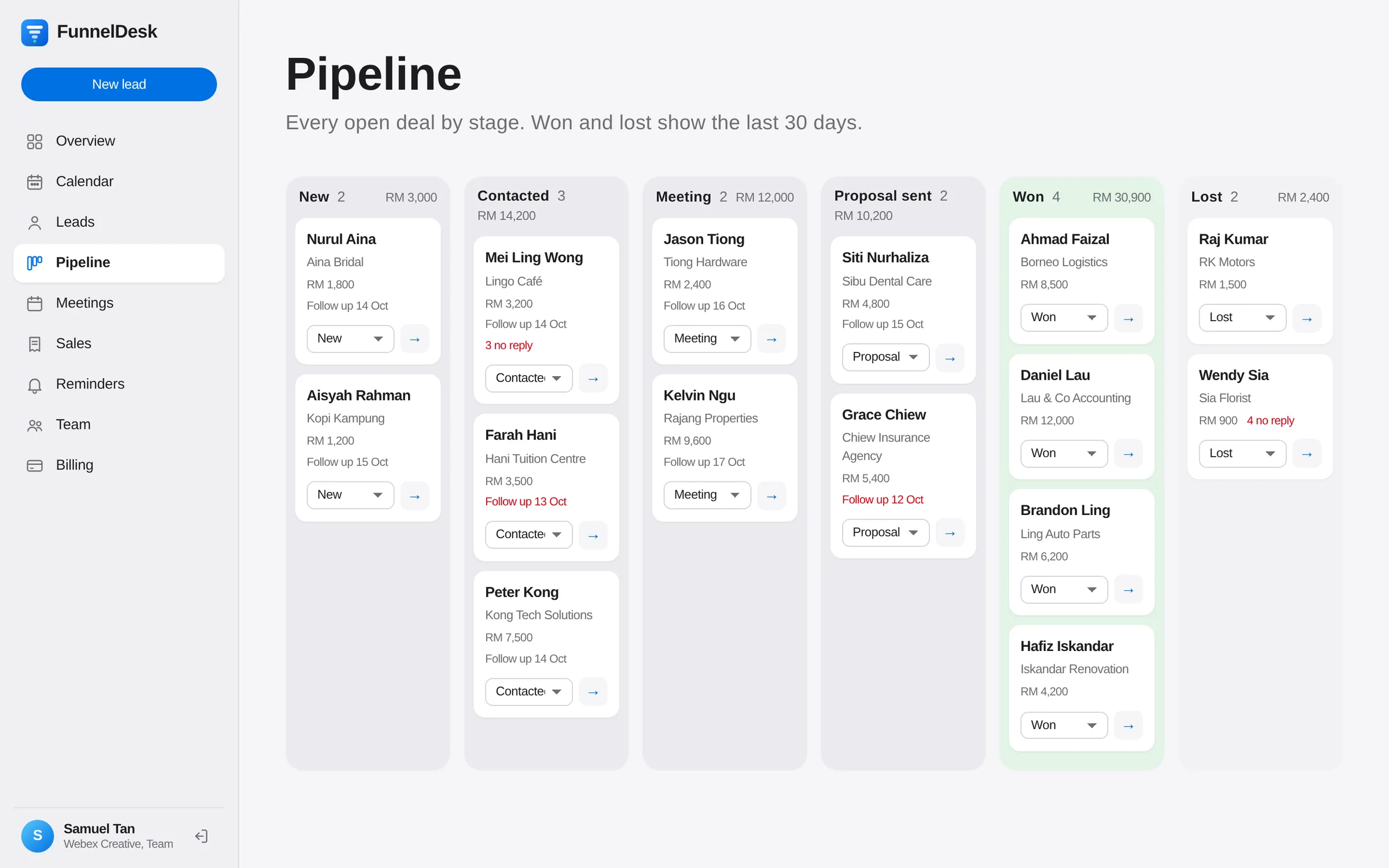
Task: Go to Reminders
Action: click(119, 384)
